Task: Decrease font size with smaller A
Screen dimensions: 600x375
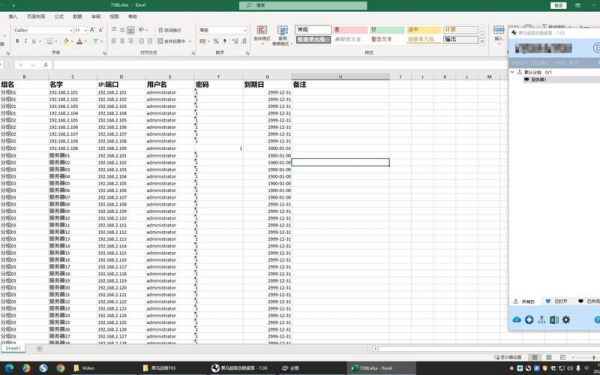Action: (x=101, y=30)
